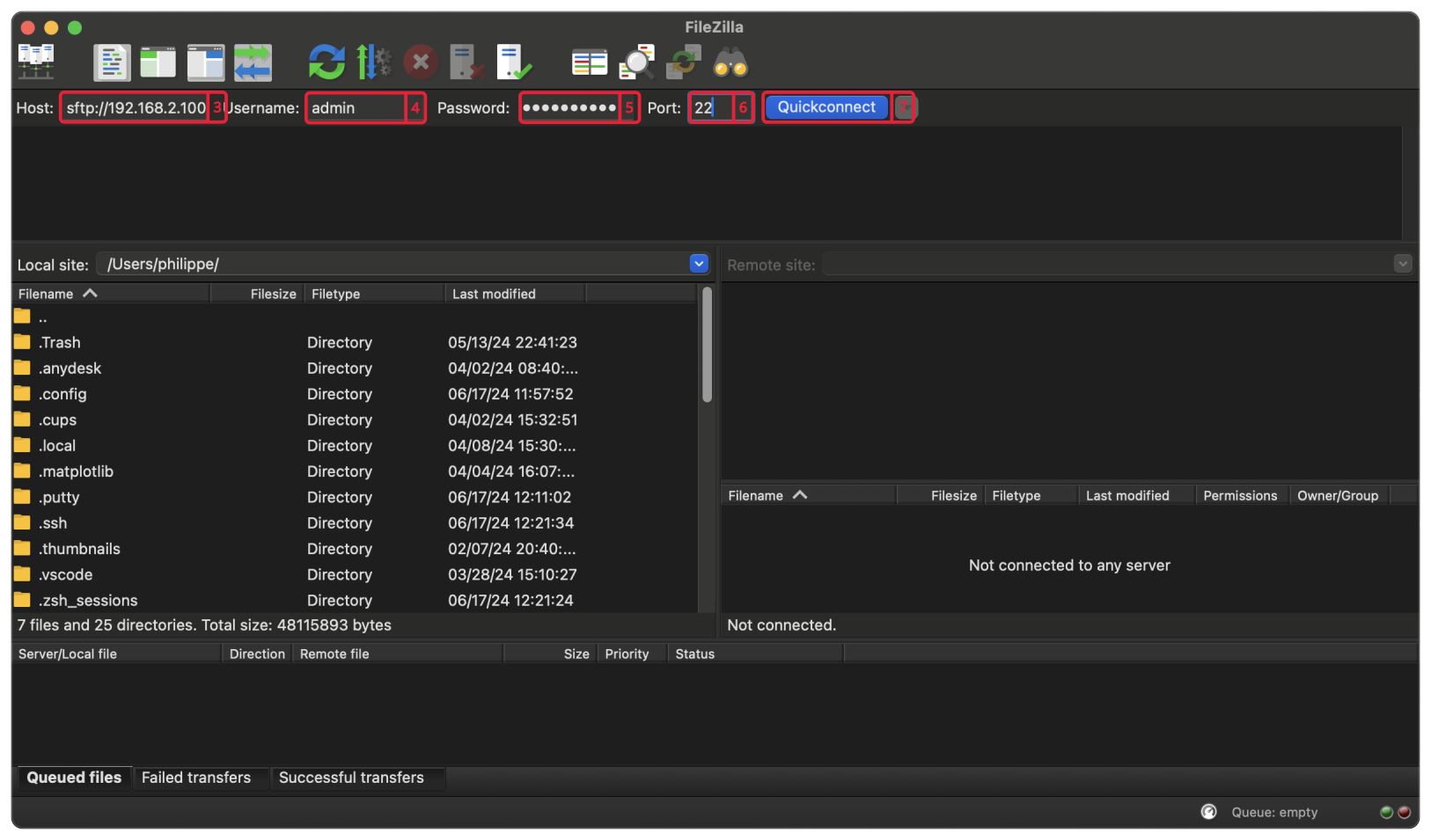Sort local files by Last modified
The width and height of the screenshot is (1431, 840).
(x=515, y=294)
